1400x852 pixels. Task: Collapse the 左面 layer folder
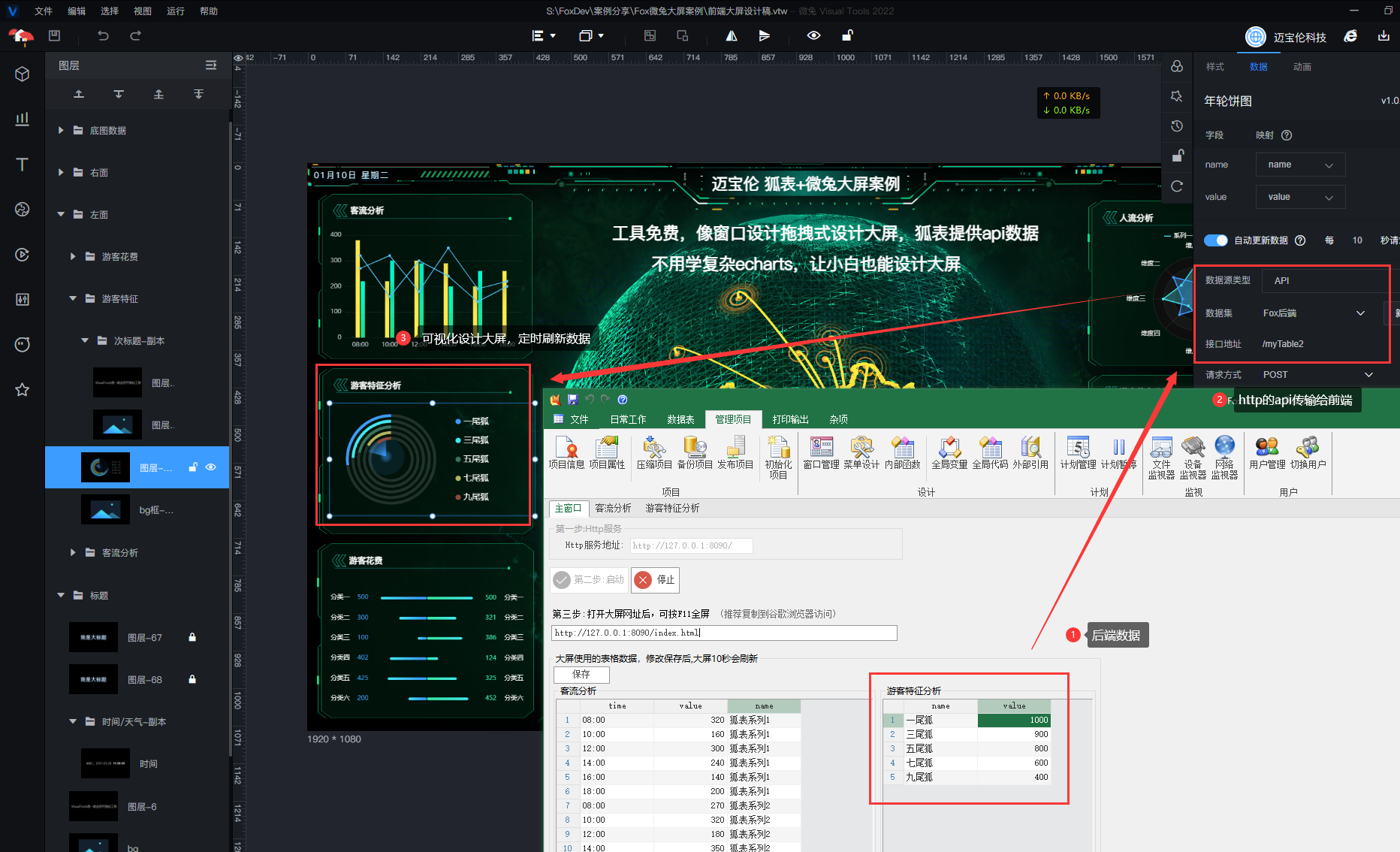61,214
